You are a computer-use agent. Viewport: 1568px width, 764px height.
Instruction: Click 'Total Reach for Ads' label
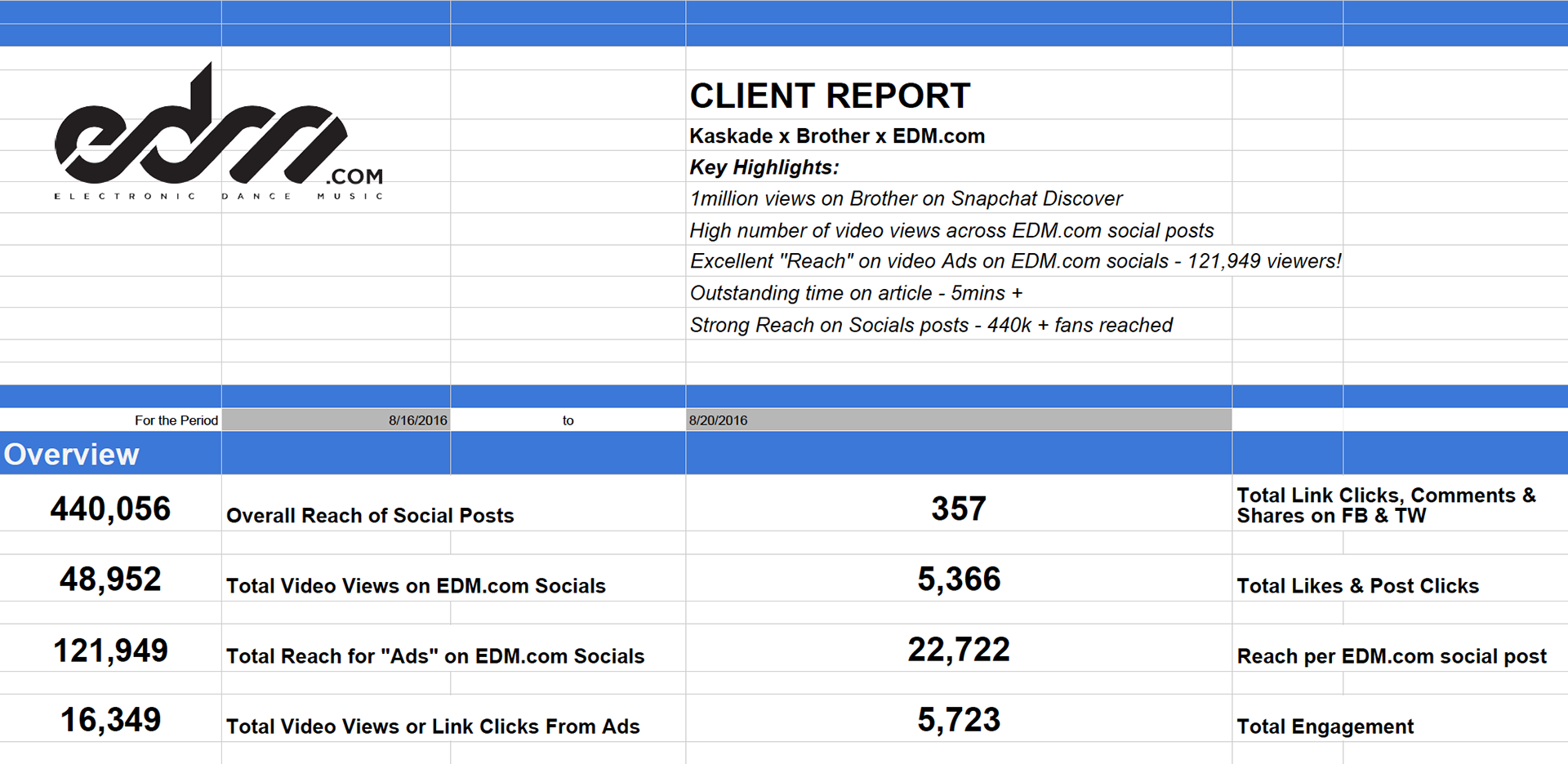point(435,656)
